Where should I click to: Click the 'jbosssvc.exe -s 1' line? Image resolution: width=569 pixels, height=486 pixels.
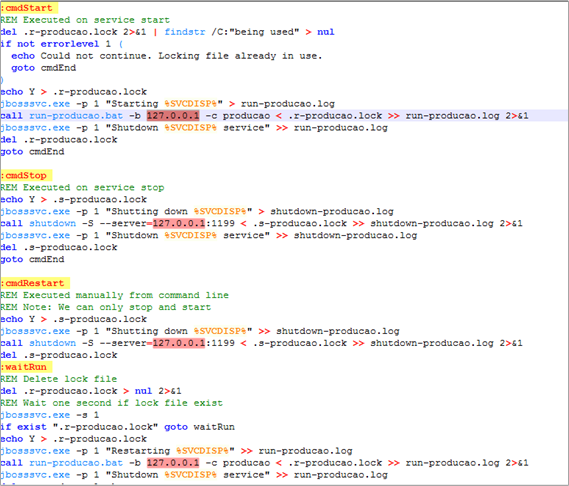click(50, 415)
